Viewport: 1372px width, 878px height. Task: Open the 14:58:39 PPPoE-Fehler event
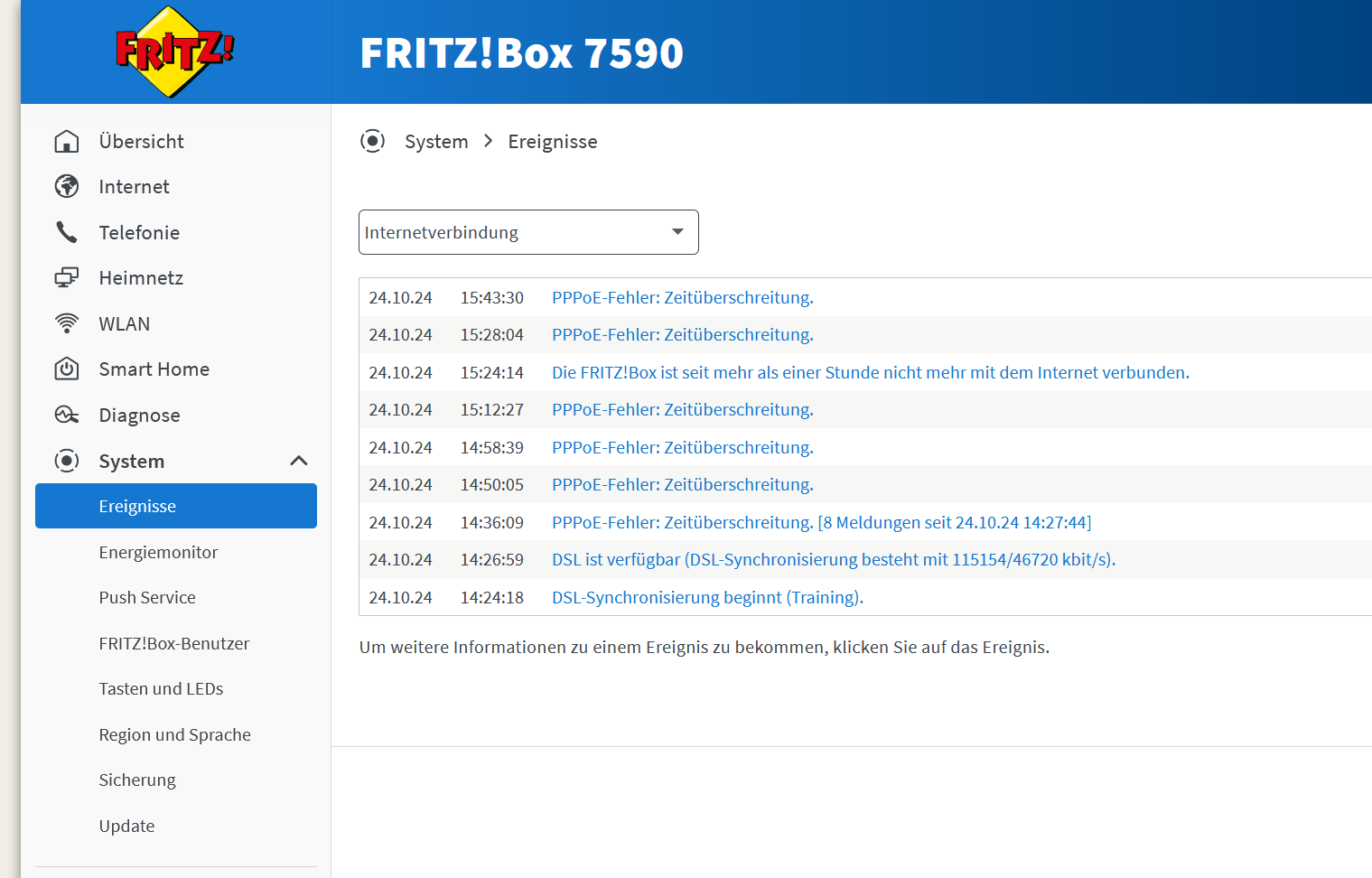click(x=683, y=447)
